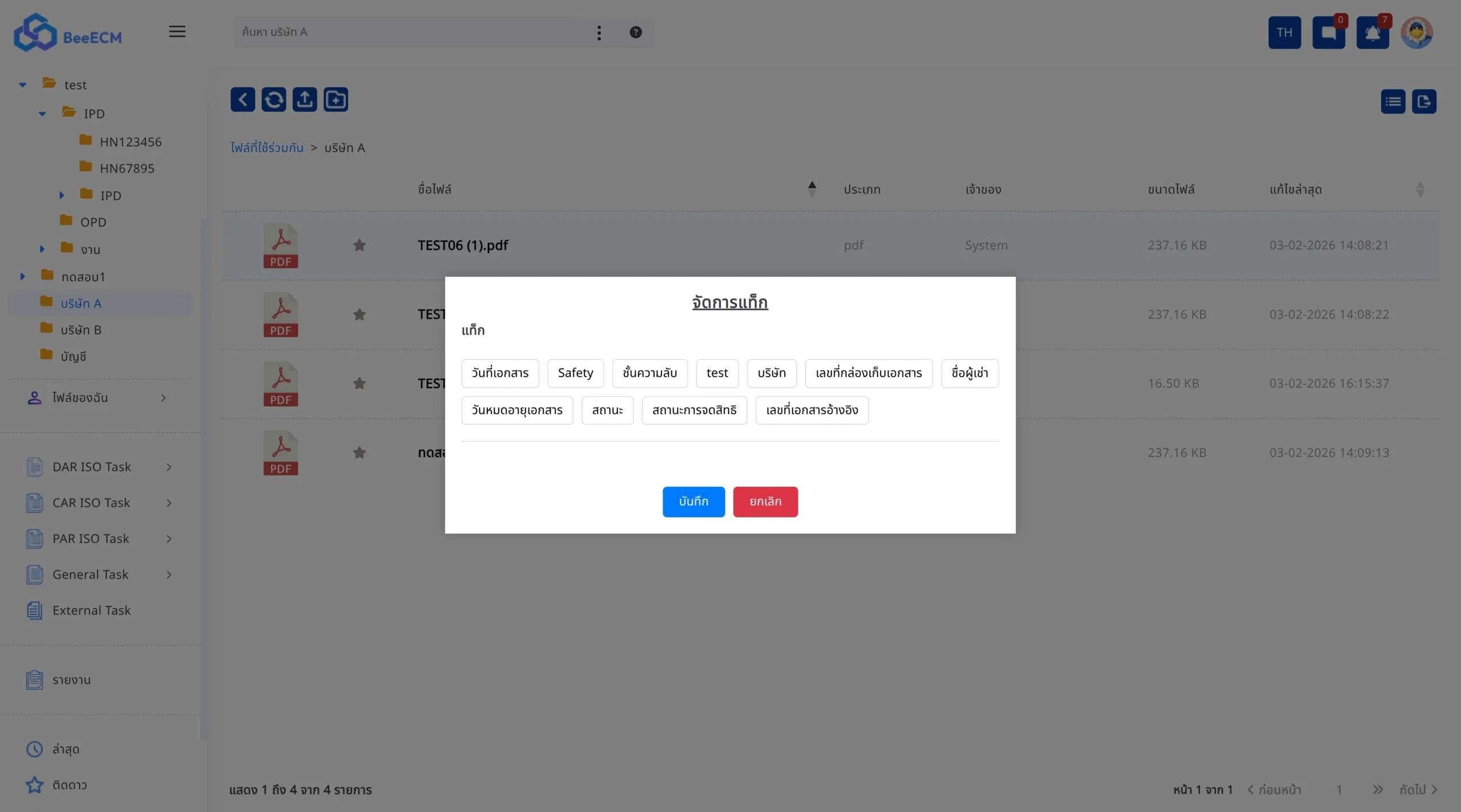Click the blue บันทึก save button
This screenshot has height=812, width=1461.
(x=693, y=502)
